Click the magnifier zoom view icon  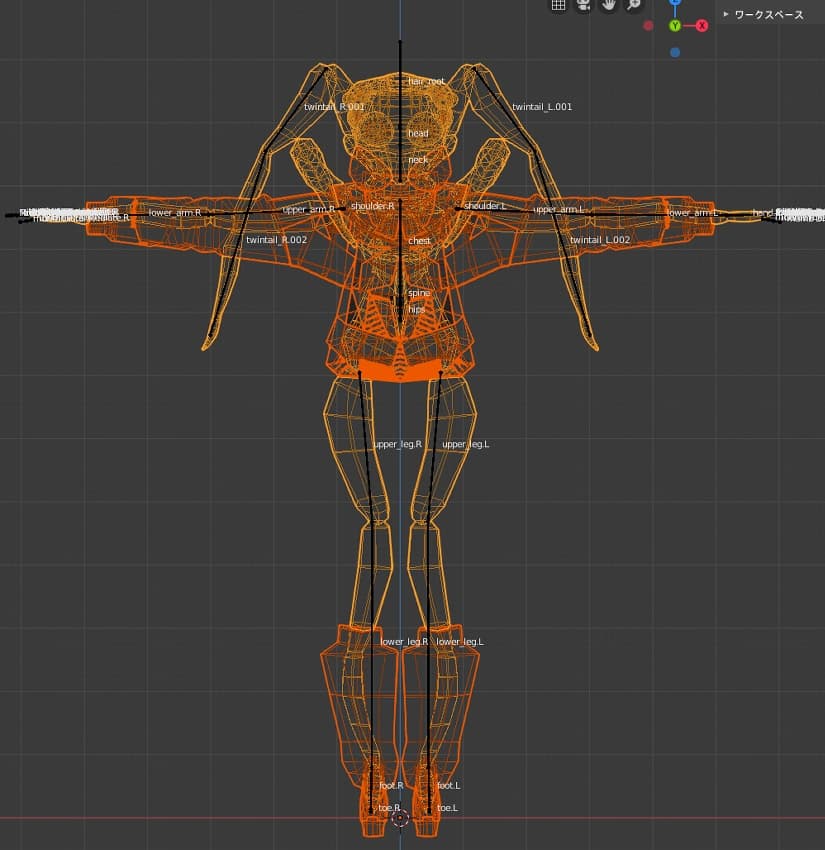click(x=634, y=5)
